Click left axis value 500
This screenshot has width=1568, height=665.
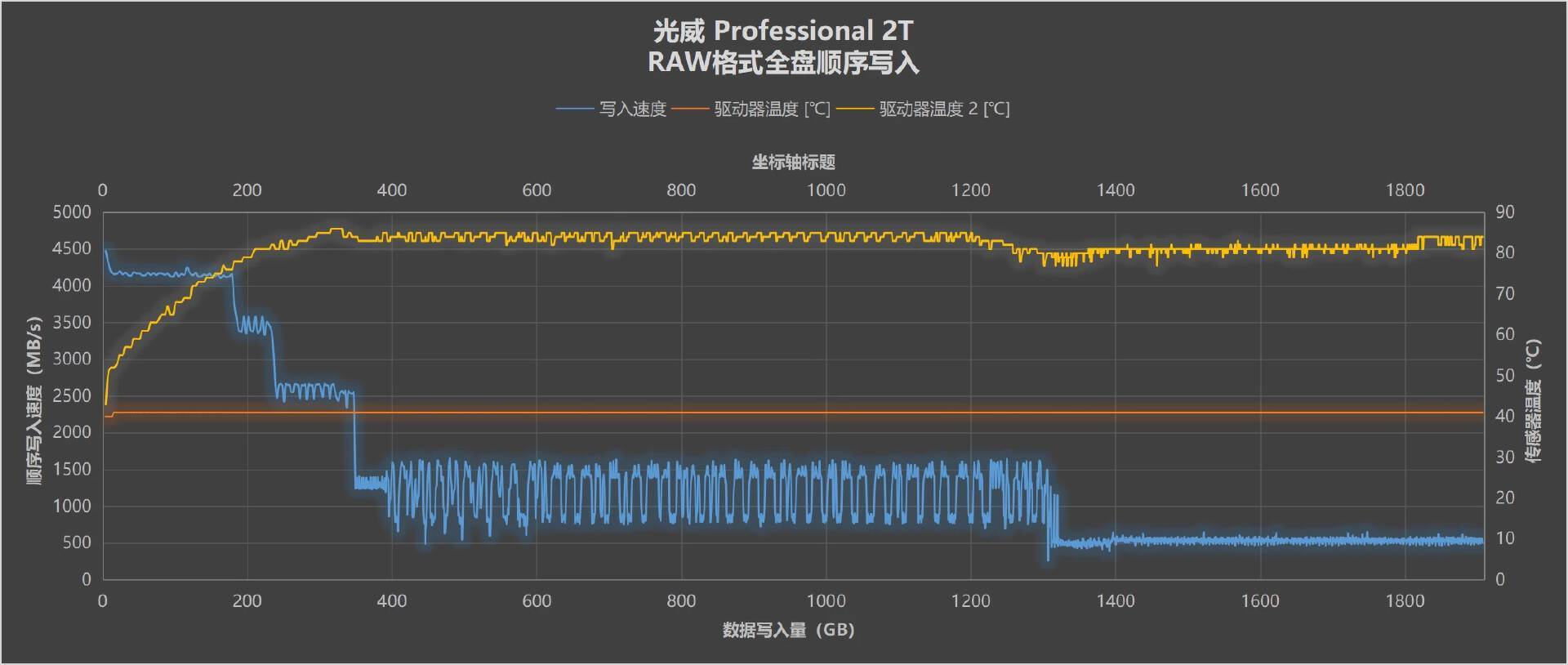pyautogui.click(x=77, y=542)
